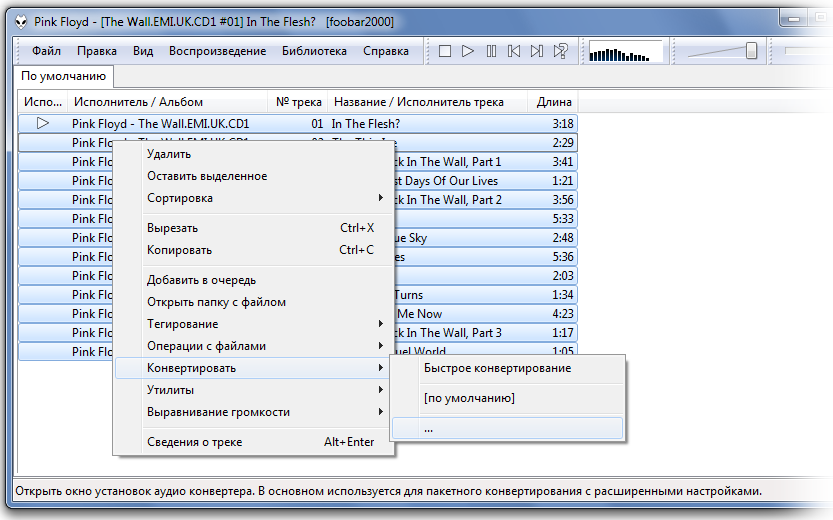Open the Правка menu
The image size is (833, 520).
coord(97,51)
